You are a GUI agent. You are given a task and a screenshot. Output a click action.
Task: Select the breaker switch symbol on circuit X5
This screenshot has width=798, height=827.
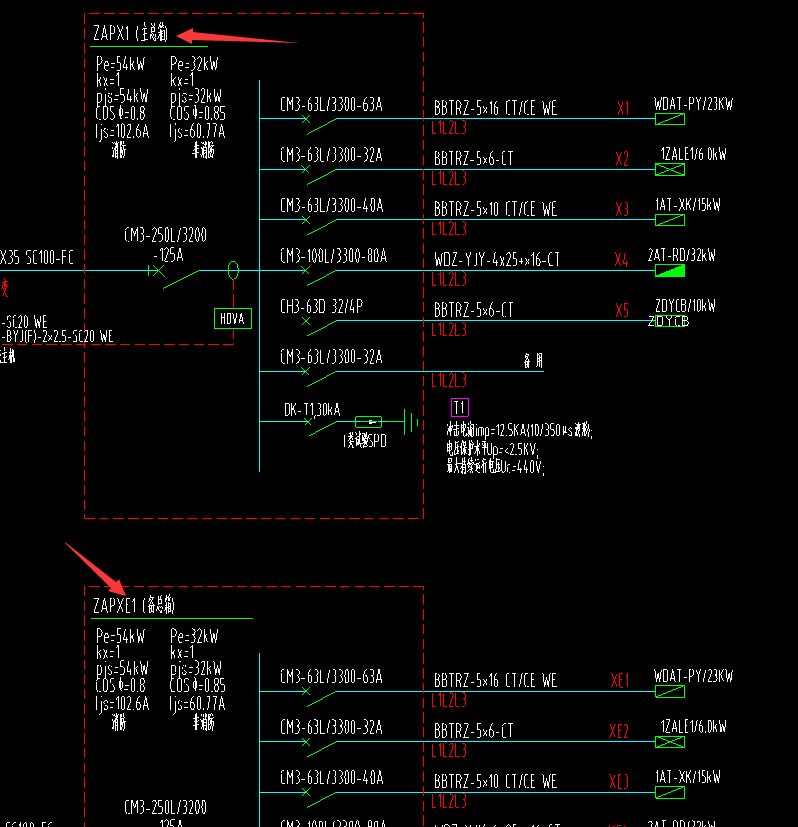(x=320, y=326)
